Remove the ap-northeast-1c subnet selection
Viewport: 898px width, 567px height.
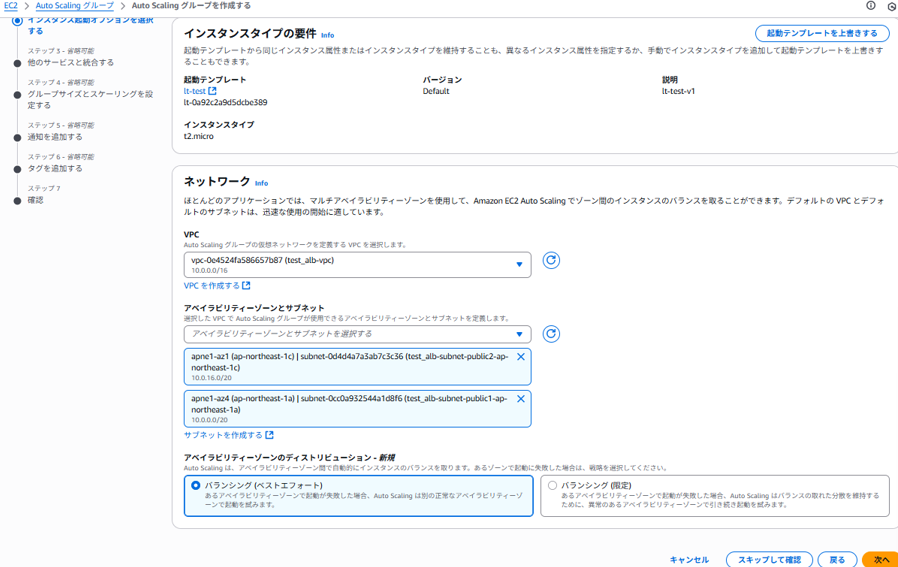[x=521, y=357]
